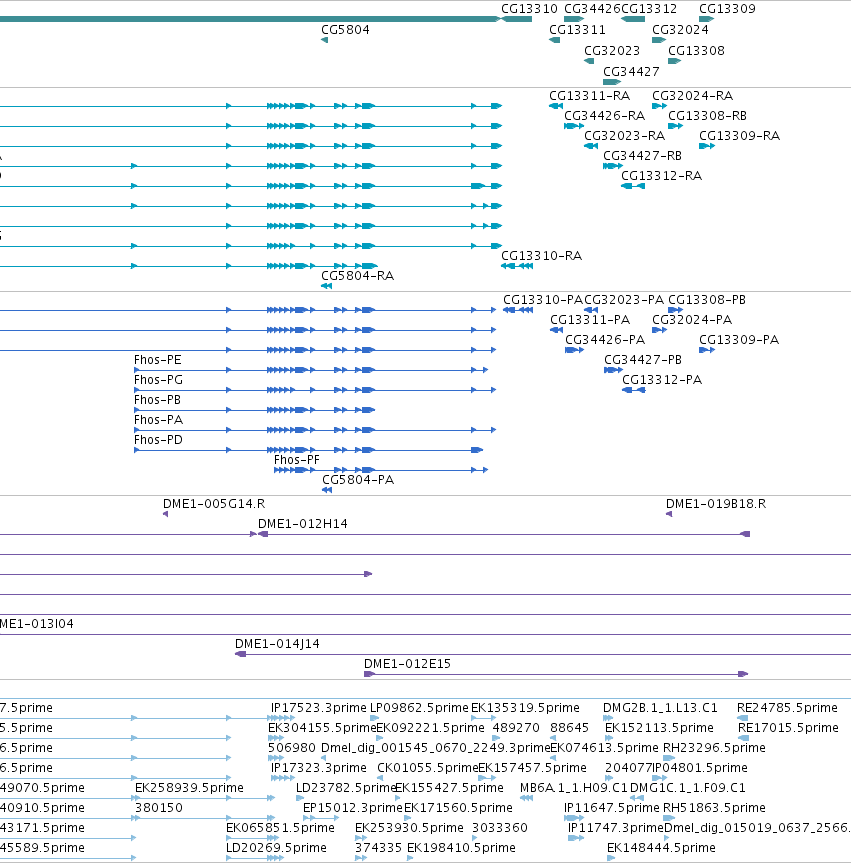
Task: Select EST LP09862.5prime
Action: (419, 708)
